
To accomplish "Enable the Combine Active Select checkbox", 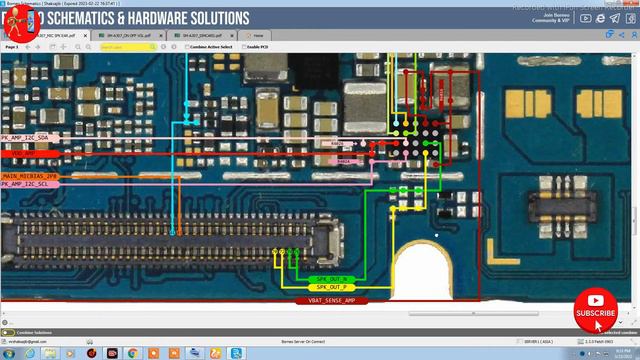I will pyautogui.click(x=187, y=47).
